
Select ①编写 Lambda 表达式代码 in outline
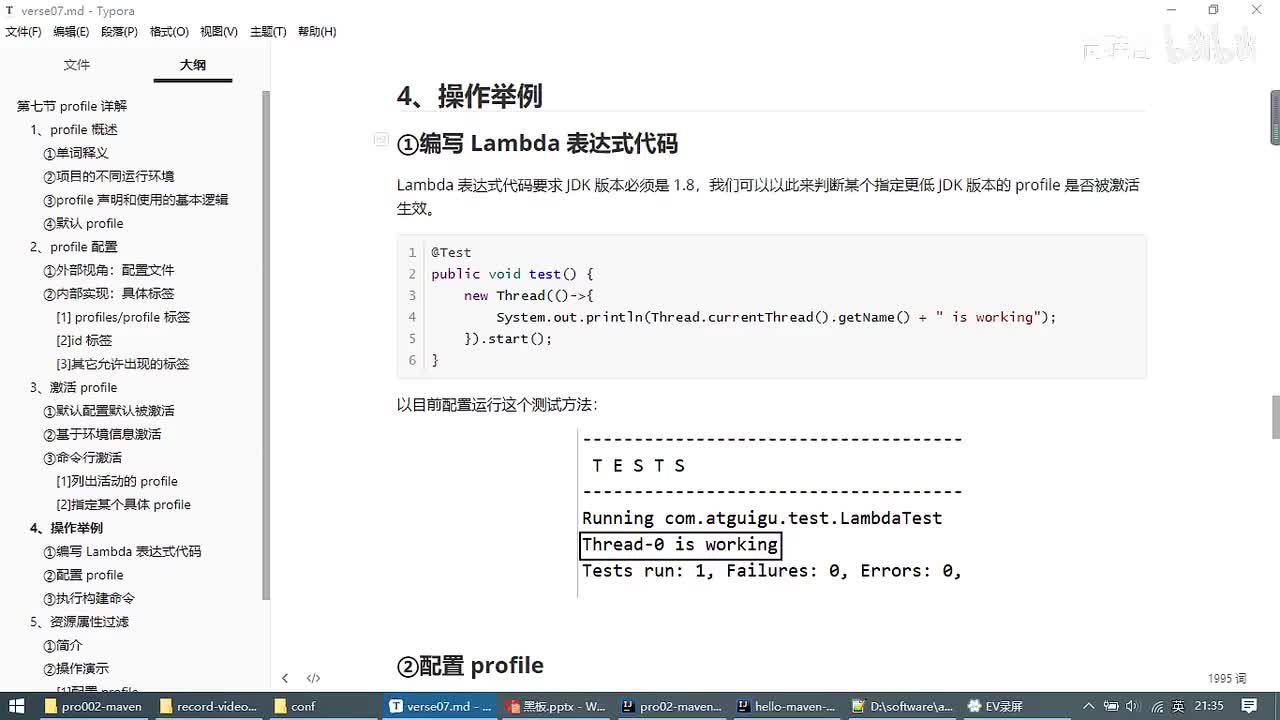click(x=122, y=552)
